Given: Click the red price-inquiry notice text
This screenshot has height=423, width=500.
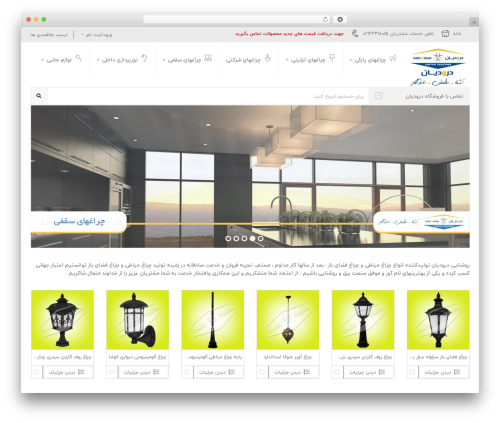Looking at the screenshot, I should coord(289,34).
